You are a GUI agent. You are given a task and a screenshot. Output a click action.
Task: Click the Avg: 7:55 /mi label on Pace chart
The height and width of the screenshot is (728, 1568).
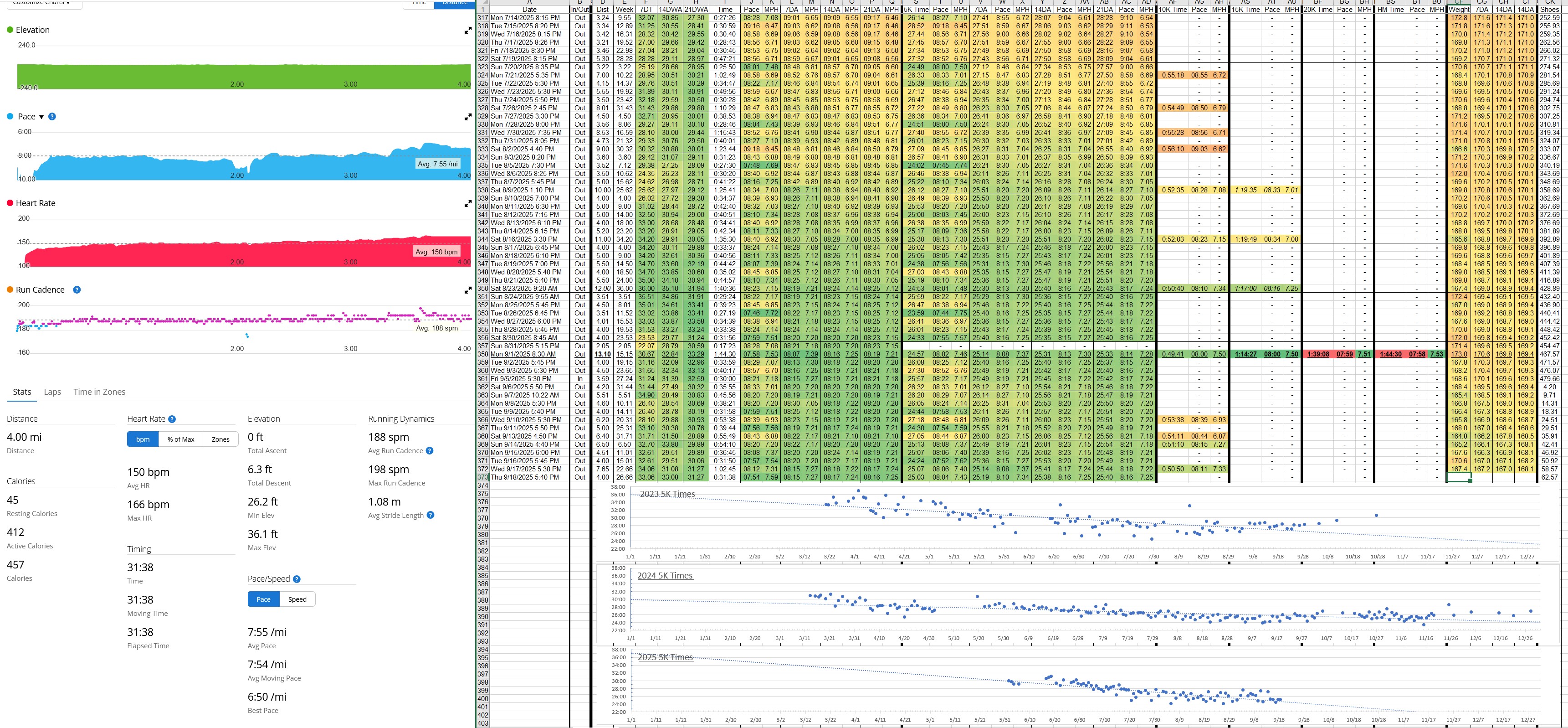tap(437, 164)
